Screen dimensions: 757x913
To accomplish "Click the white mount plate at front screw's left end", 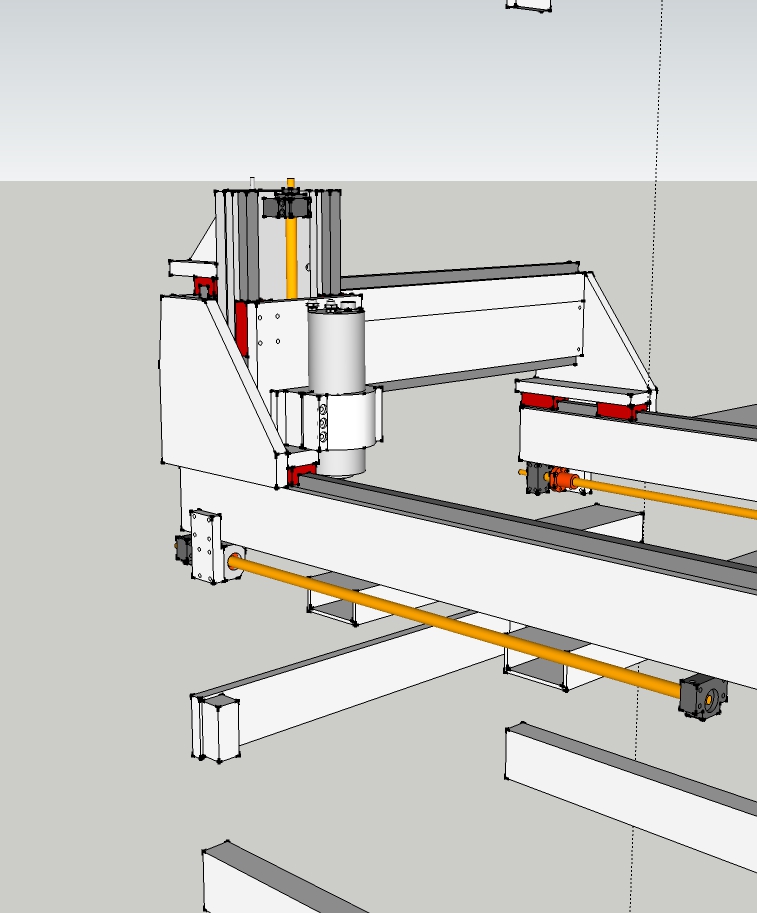I will (x=207, y=545).
